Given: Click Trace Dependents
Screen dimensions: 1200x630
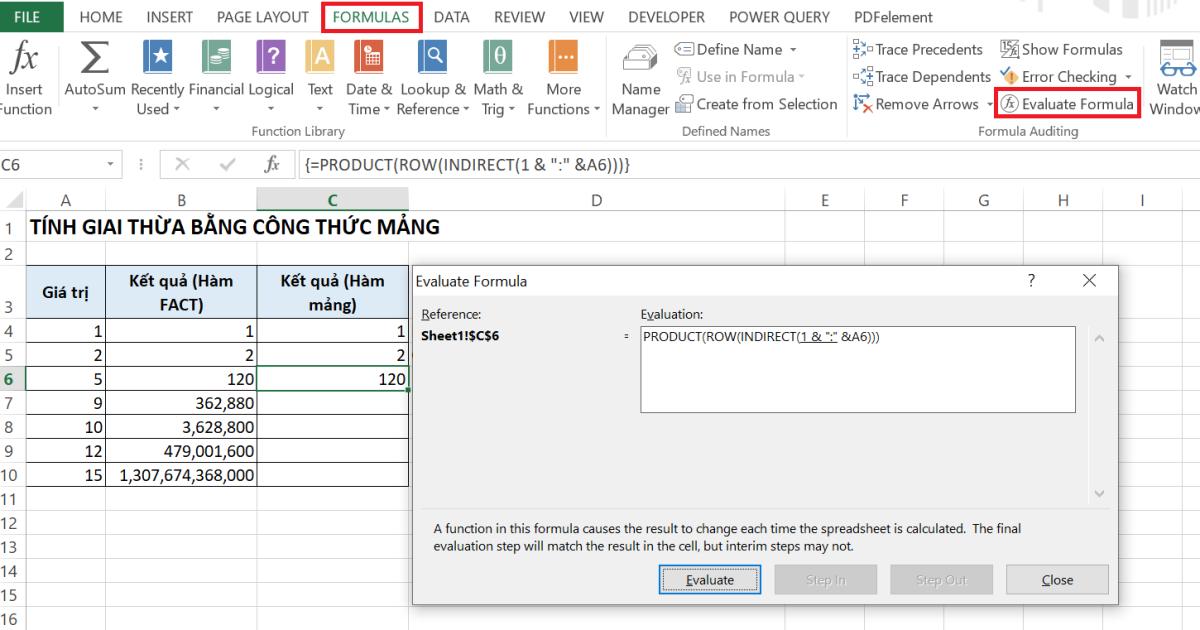Looking at the screenshot, I should click(x=920, y=76).
